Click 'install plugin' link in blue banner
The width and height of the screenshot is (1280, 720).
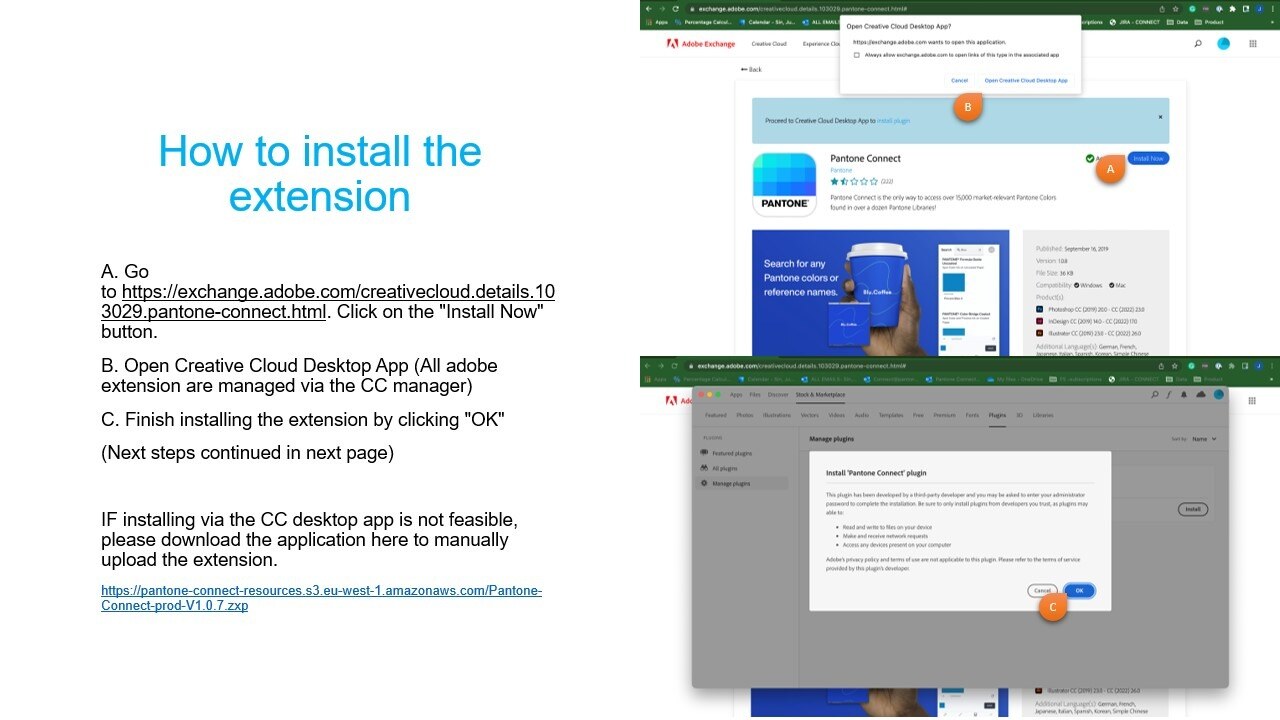(x=894, y=120)
